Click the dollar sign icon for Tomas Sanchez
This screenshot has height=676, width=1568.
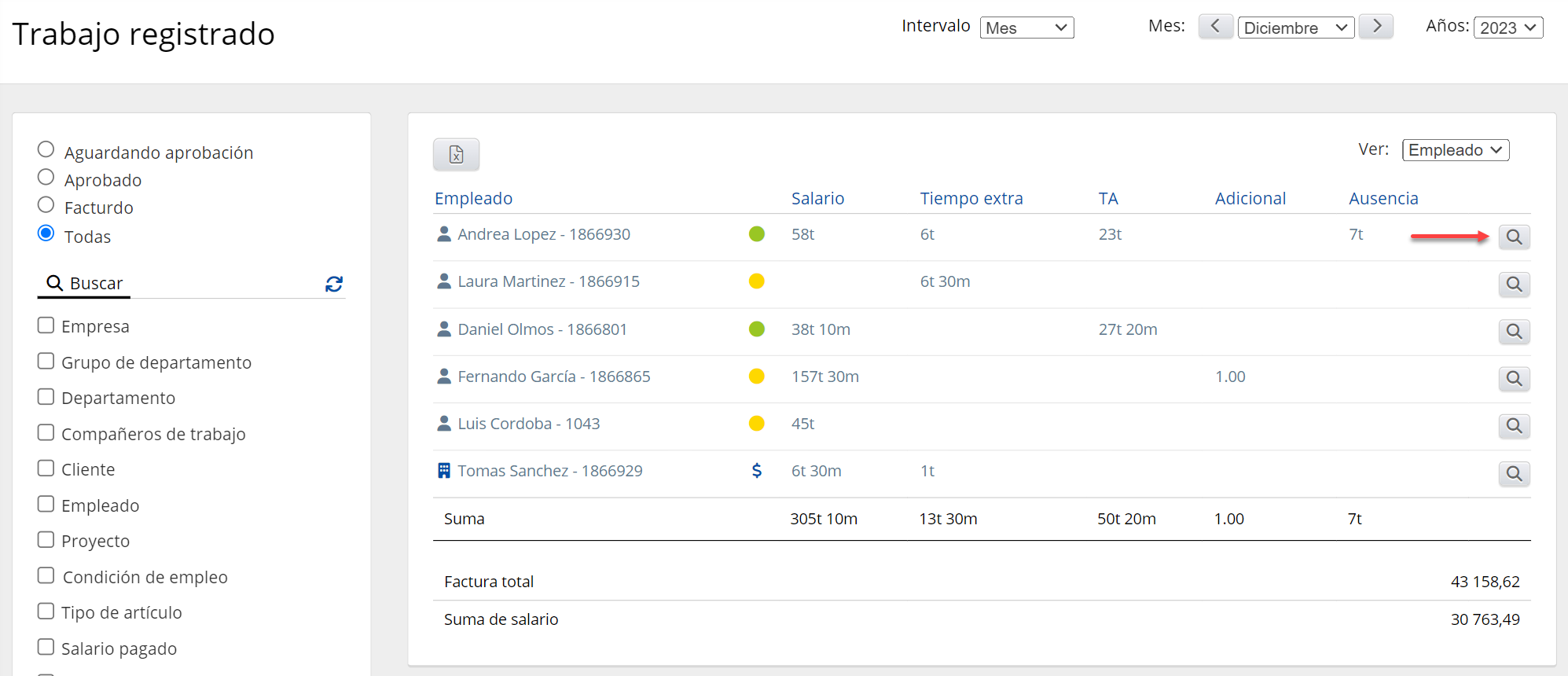tap(756, 470)
